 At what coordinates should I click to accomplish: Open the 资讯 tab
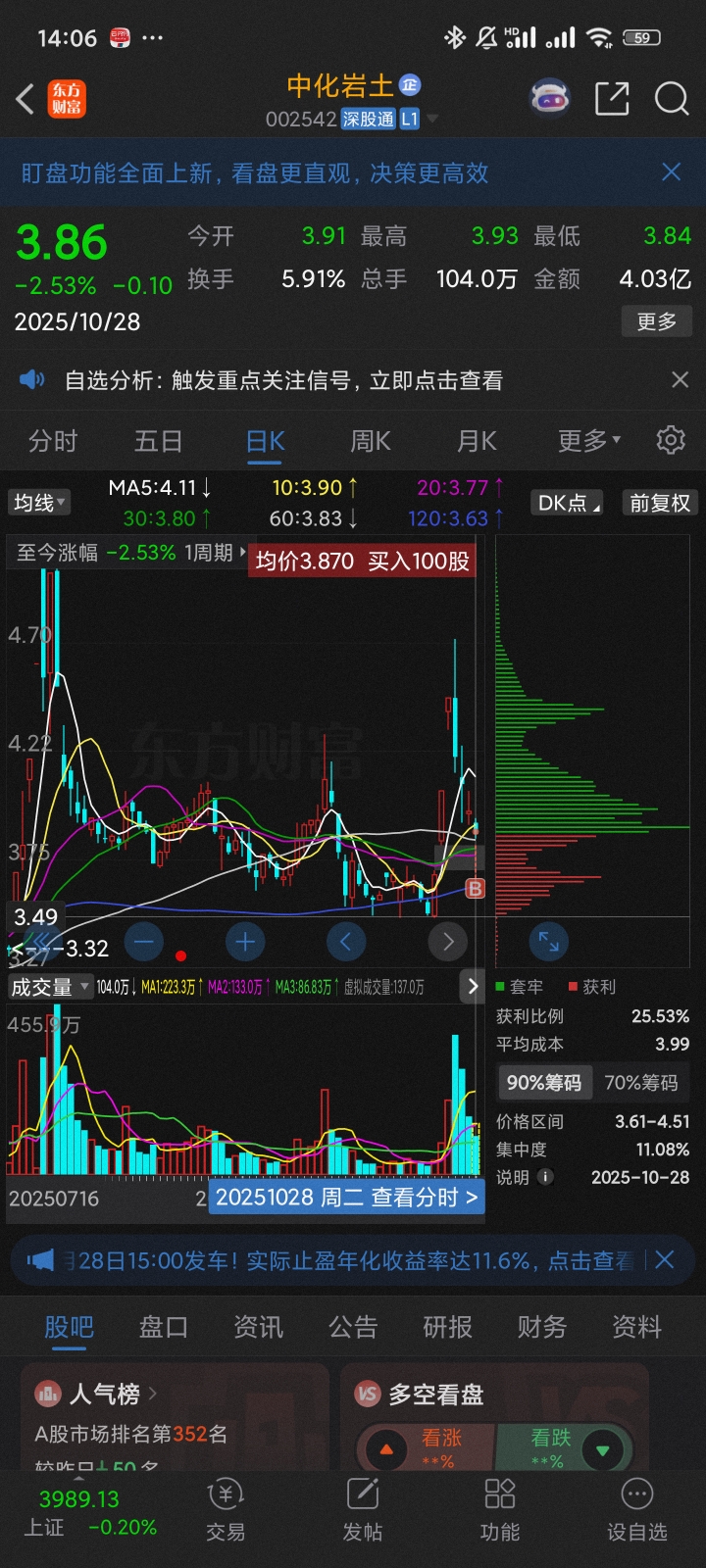(x=259, y=1327)
